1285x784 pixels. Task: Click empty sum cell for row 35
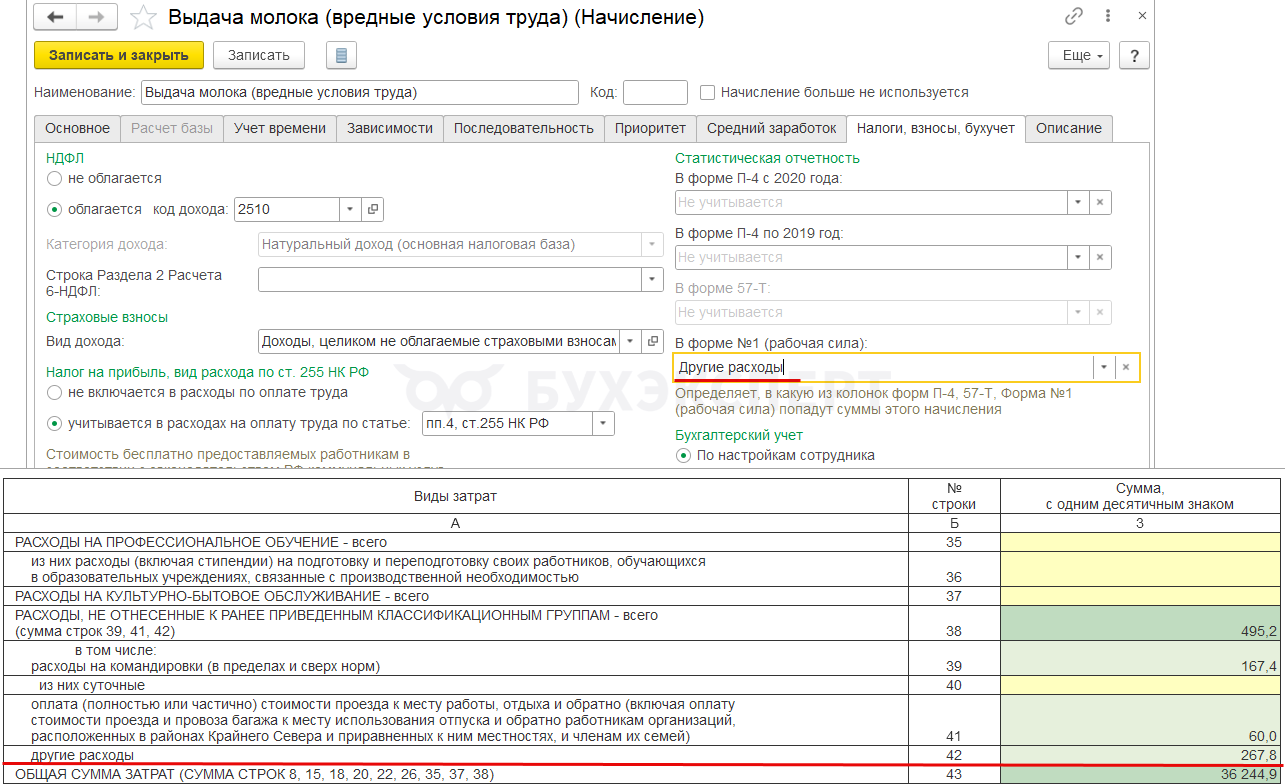(1140, 542)
